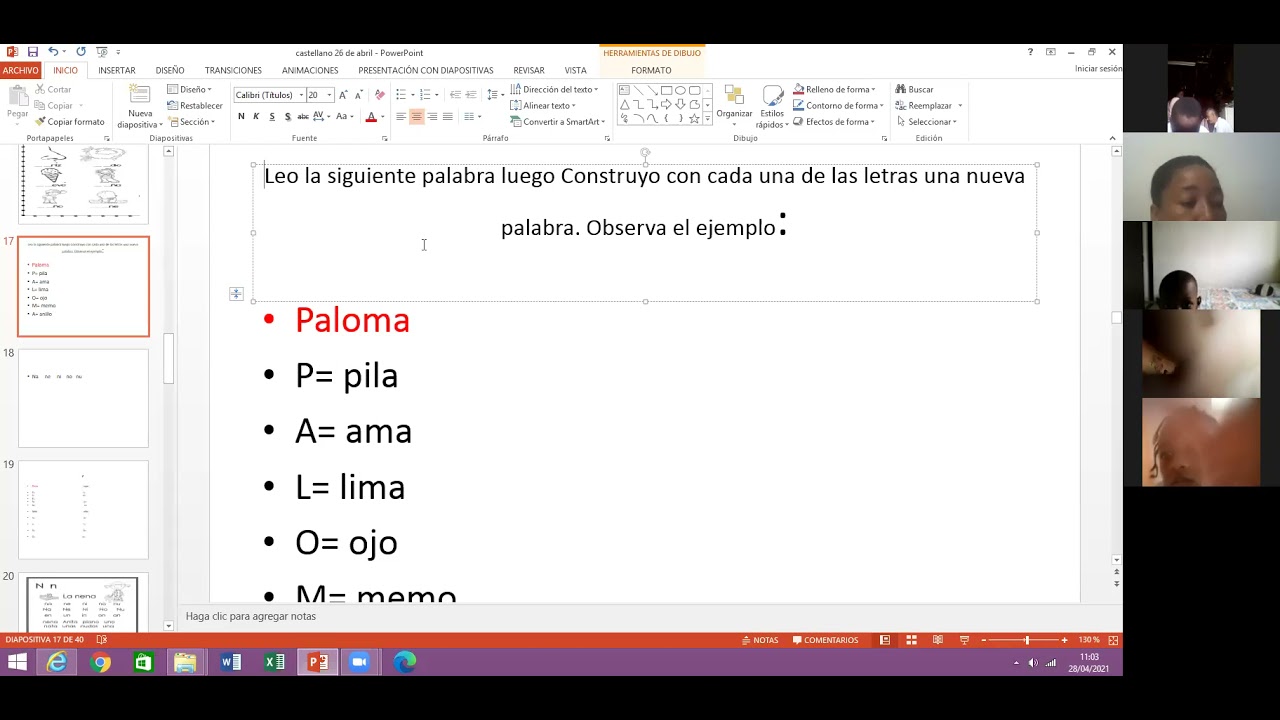Insert a Nueva diapositiva
The image size is (1280, 720).
tap(140, 107)
